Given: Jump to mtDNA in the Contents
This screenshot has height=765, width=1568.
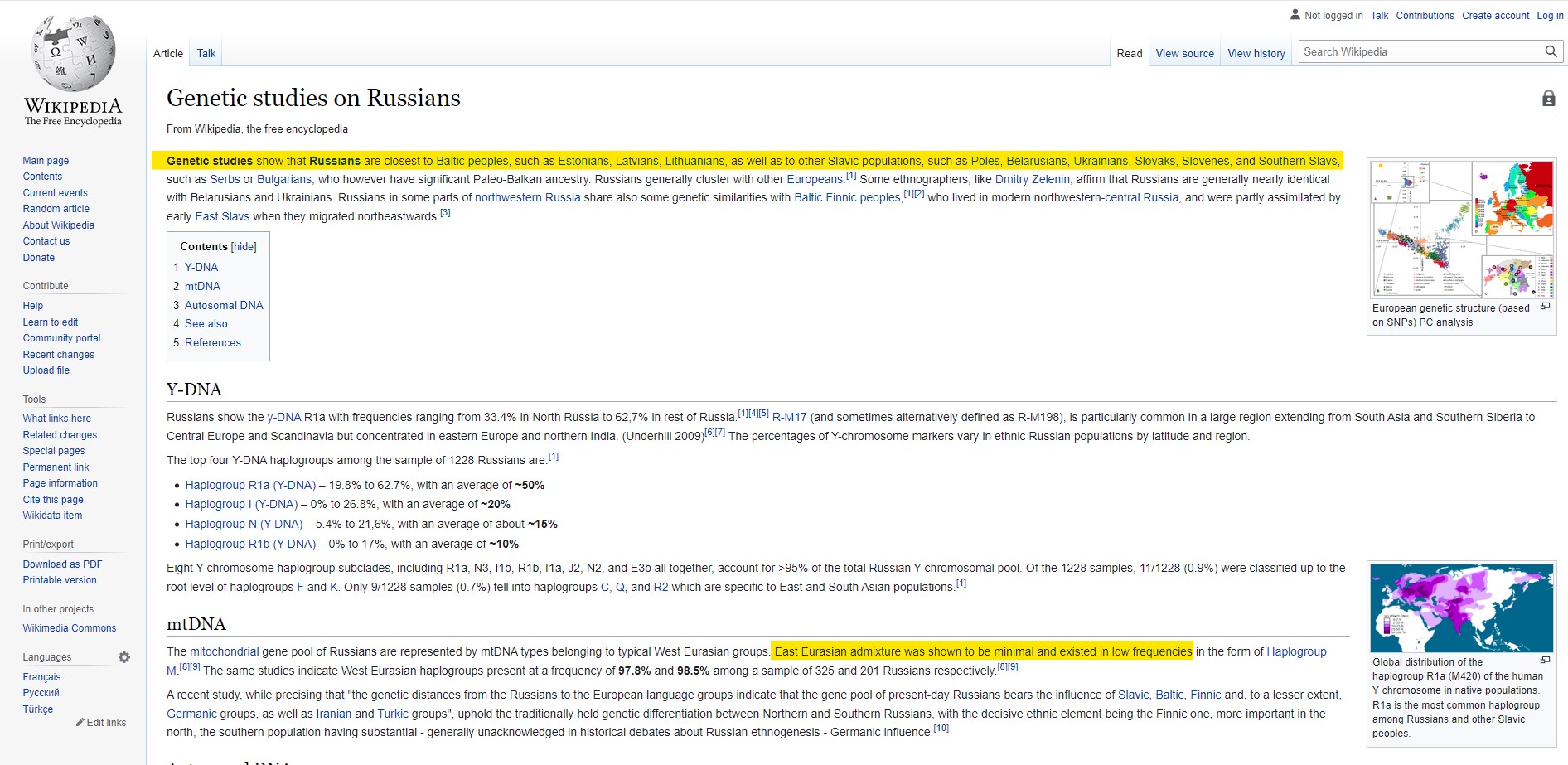Looking at the screenshot, I should [202, 287].
